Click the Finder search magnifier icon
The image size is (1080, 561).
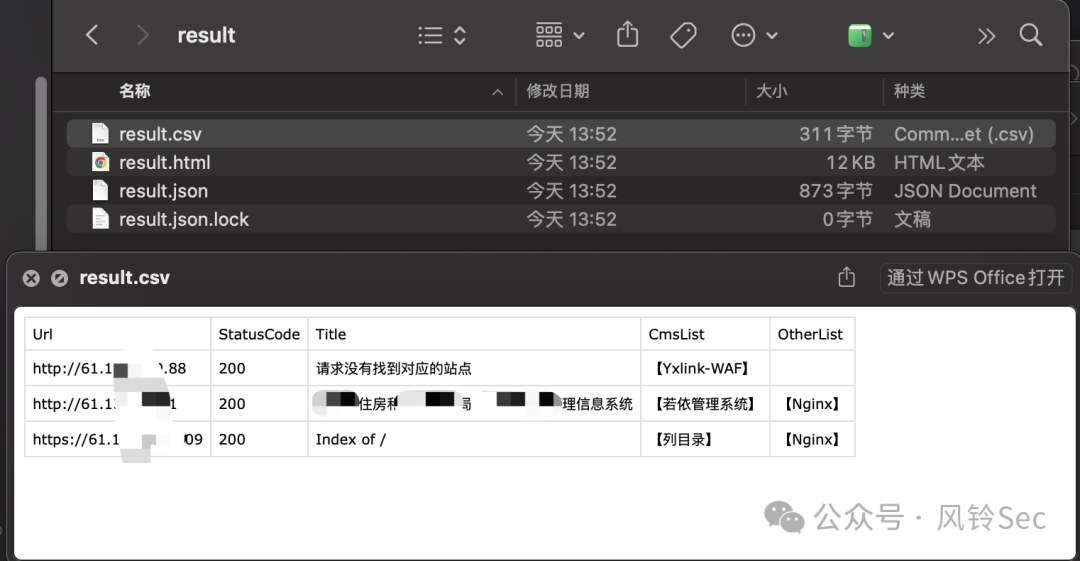pos(1031,36)
